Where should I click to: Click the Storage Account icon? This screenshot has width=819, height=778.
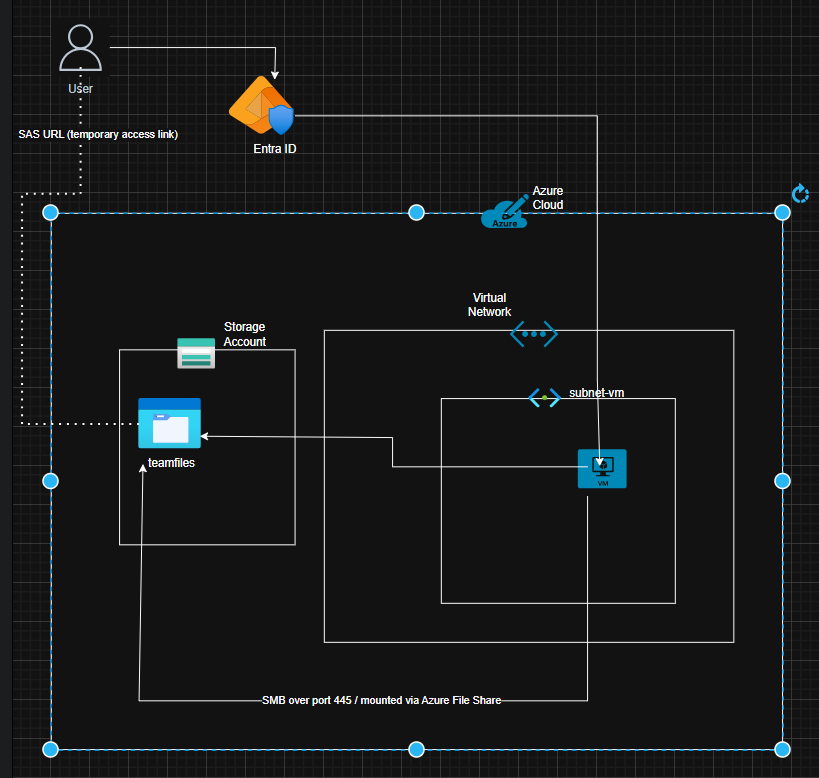[x=195, y=353]
